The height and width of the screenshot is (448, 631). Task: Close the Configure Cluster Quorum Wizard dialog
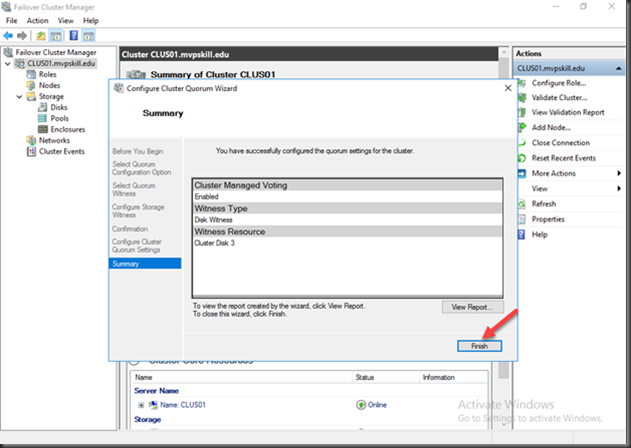pos(508,88)
